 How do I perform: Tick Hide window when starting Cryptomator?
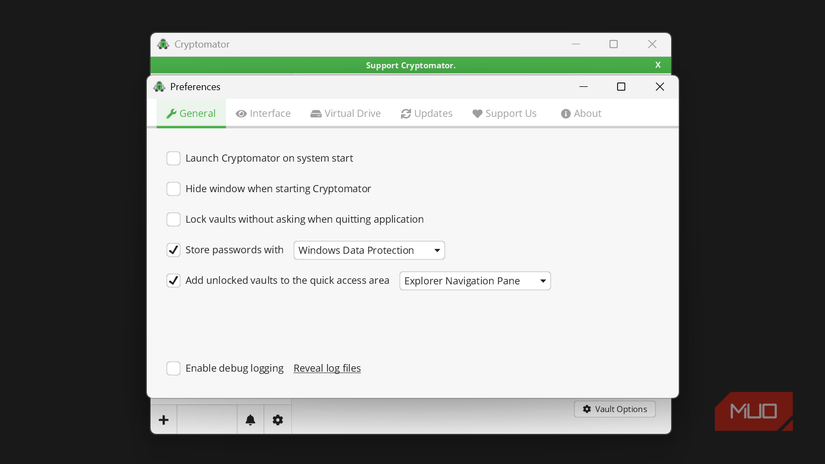click(x=173, y=189)
